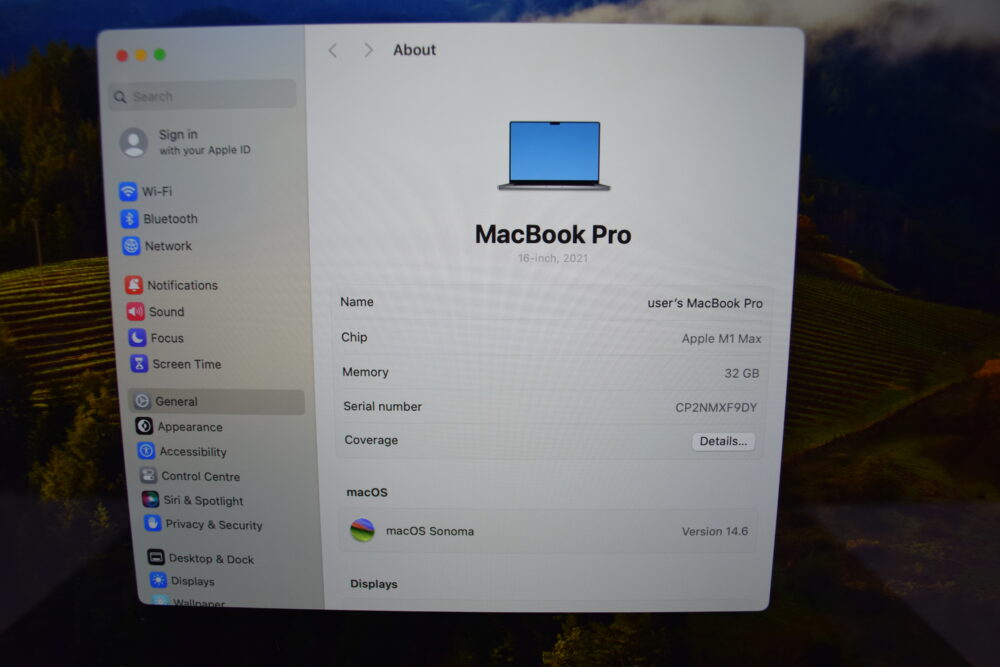This screenshot has width=1000, height=667.
Task: Click the Control Centre icon
Action: click(x=148, y=475)
